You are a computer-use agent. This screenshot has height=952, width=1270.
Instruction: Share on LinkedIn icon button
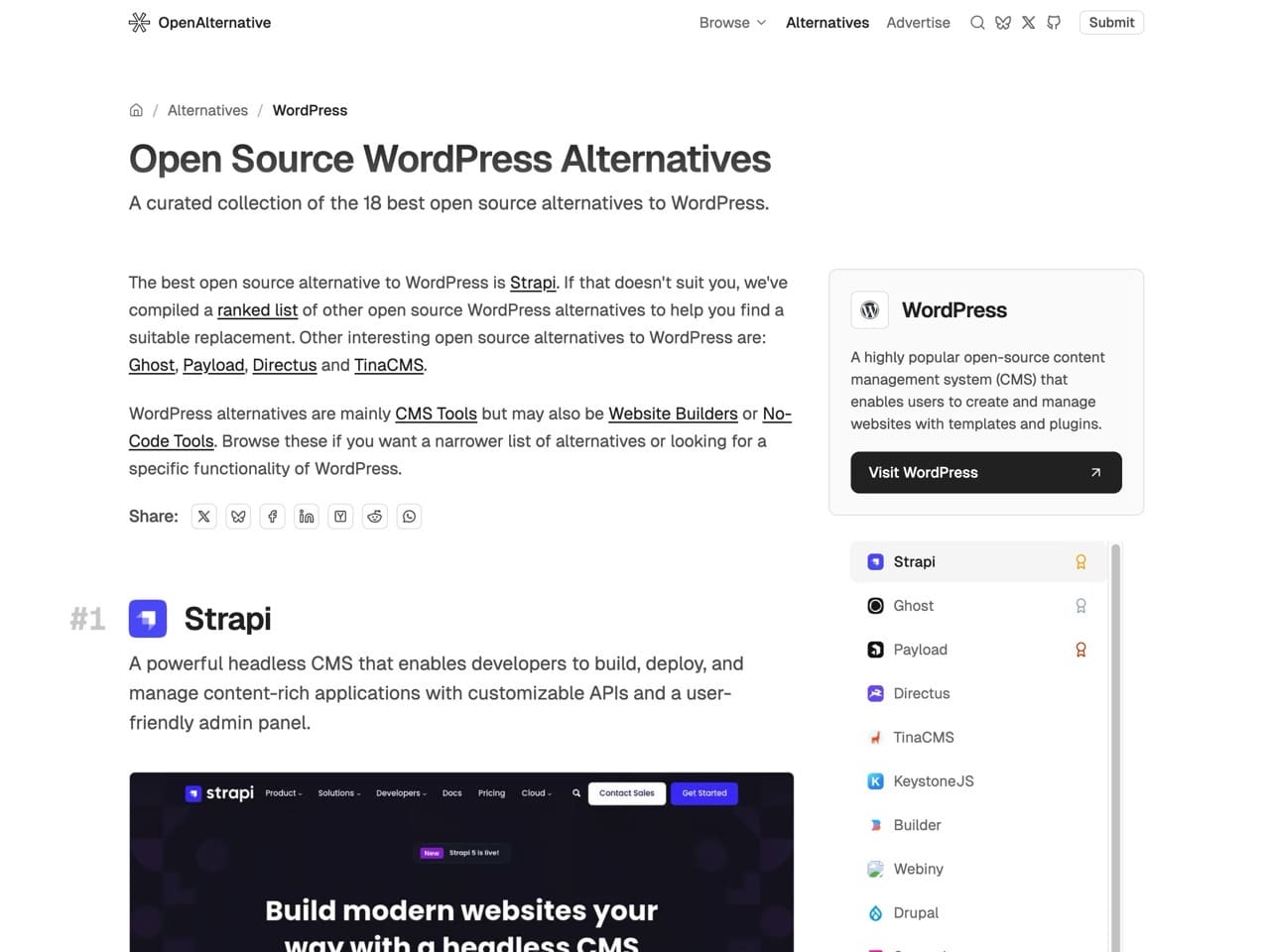(307, 516)
